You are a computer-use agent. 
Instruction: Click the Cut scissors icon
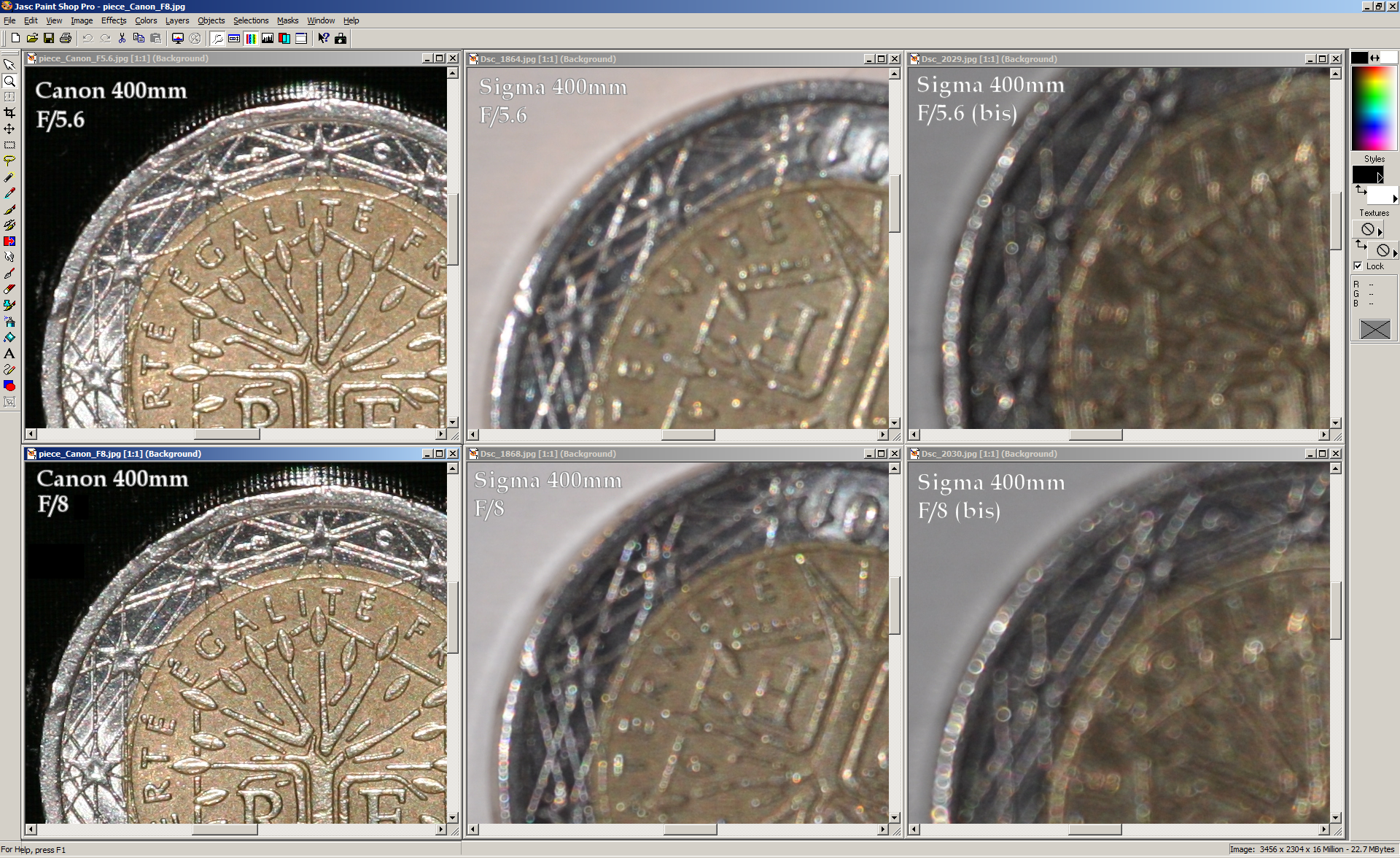coord(122,38)
